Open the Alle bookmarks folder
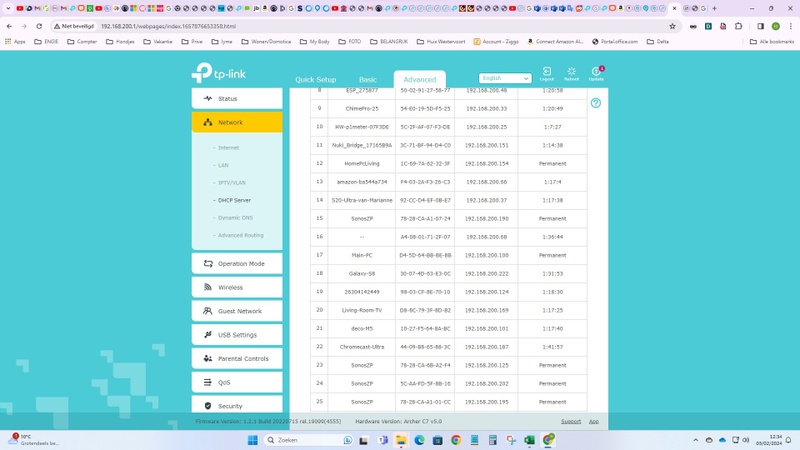The height and width of the screenshot is (450, 800). (x=772, y=42)
